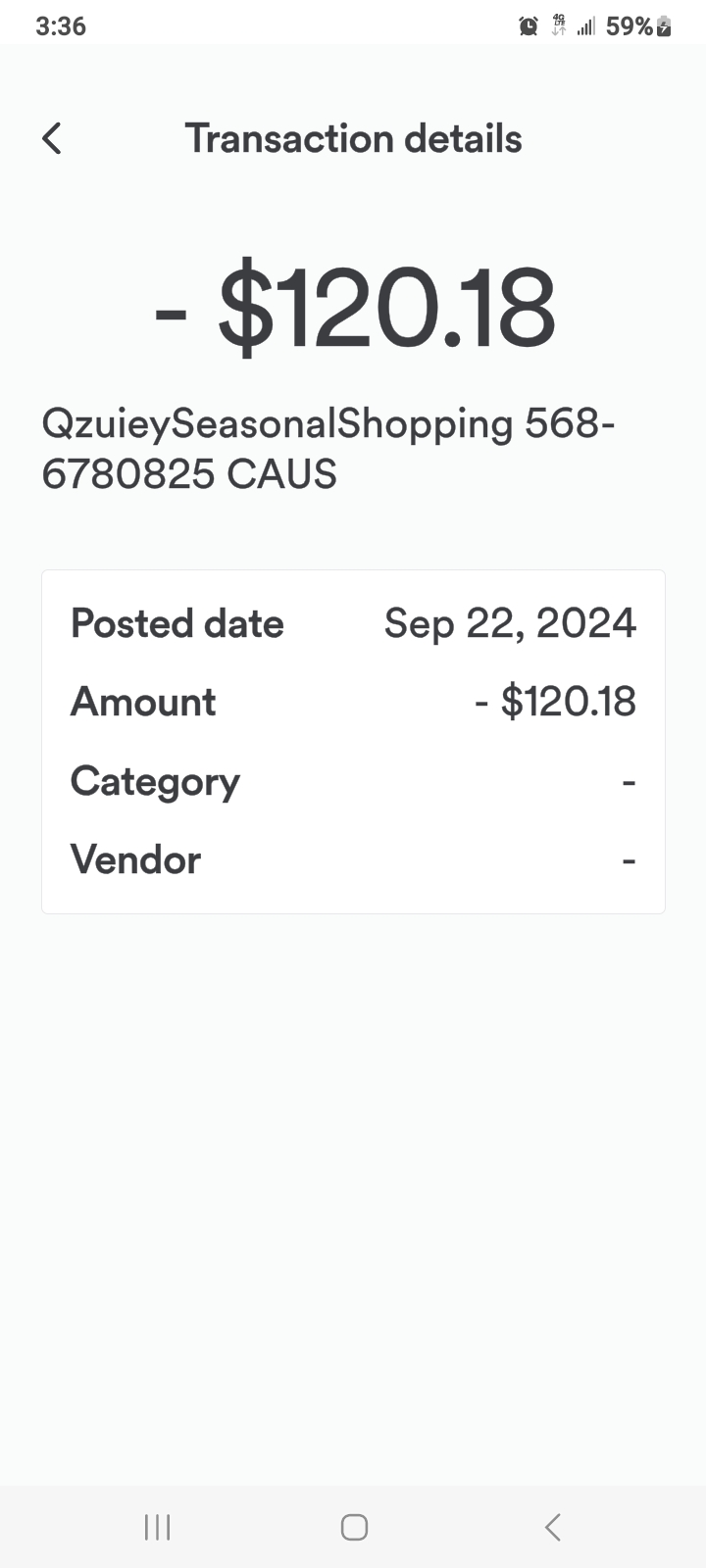Image resolution: width=706 pixels, height=1568 pixels.
Task: Tap the signal strength bars icon
Action: [585, 26]
